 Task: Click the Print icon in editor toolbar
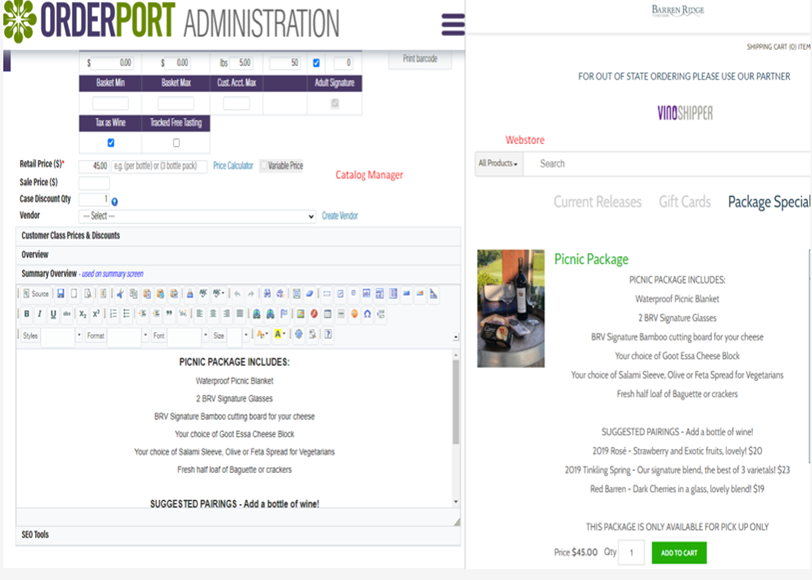click(x=190, y=294)
